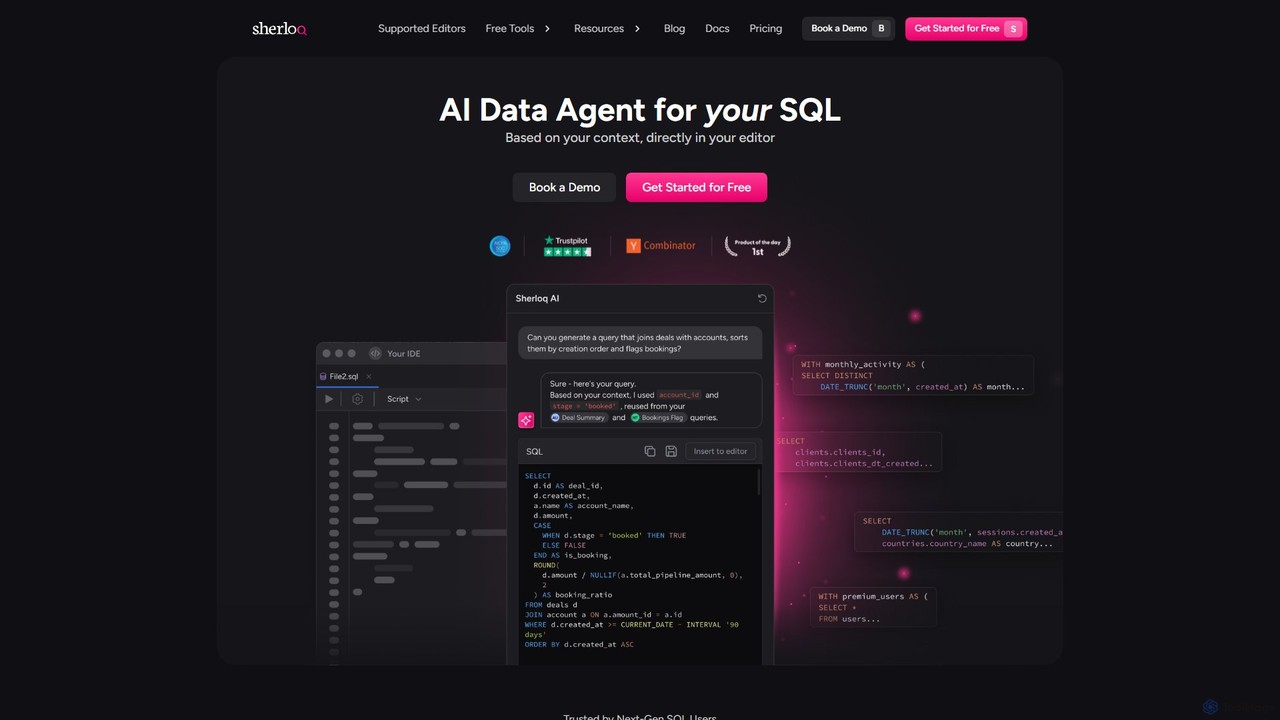Click Book a Demo in the header
The width and height of the screenshot is (1280, 720).
click(848, 29)
